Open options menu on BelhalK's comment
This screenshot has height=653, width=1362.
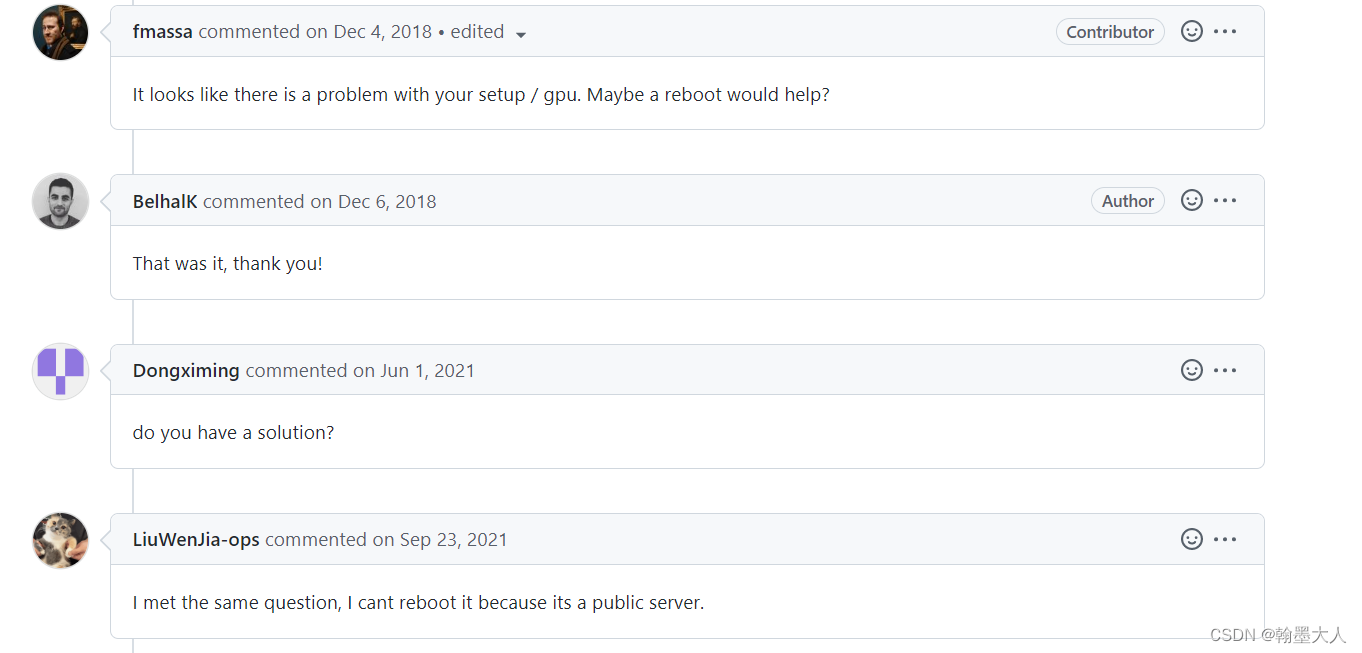1225,200
